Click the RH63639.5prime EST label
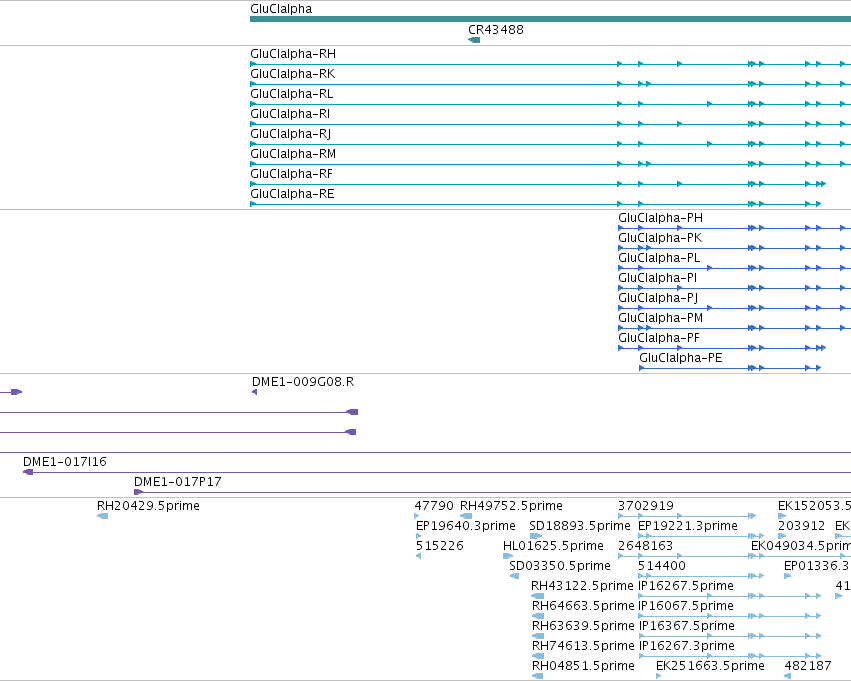 [x=583, y=626]
